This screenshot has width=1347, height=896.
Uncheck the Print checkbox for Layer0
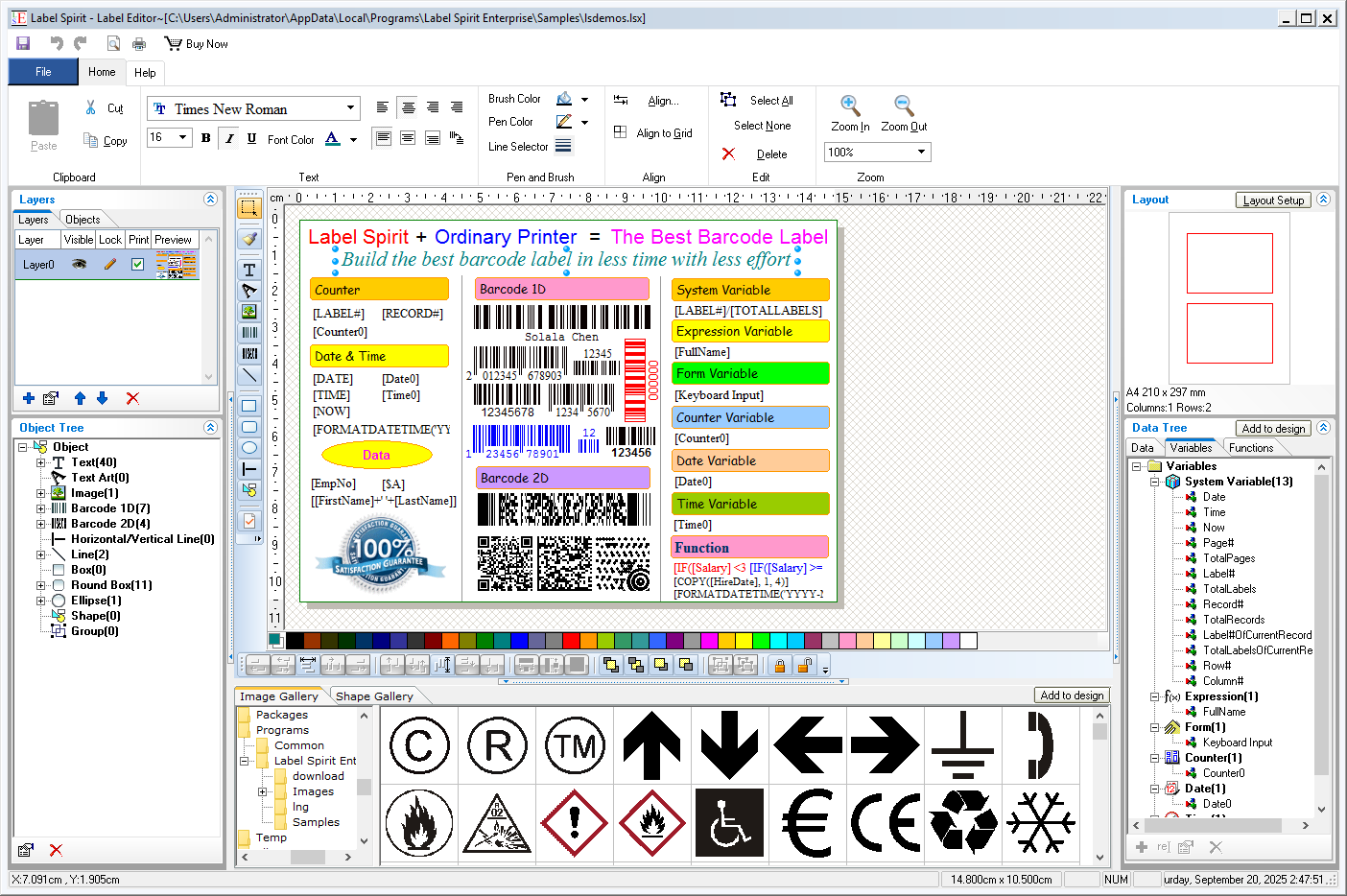pyautogui.click(x=138, y=264)
